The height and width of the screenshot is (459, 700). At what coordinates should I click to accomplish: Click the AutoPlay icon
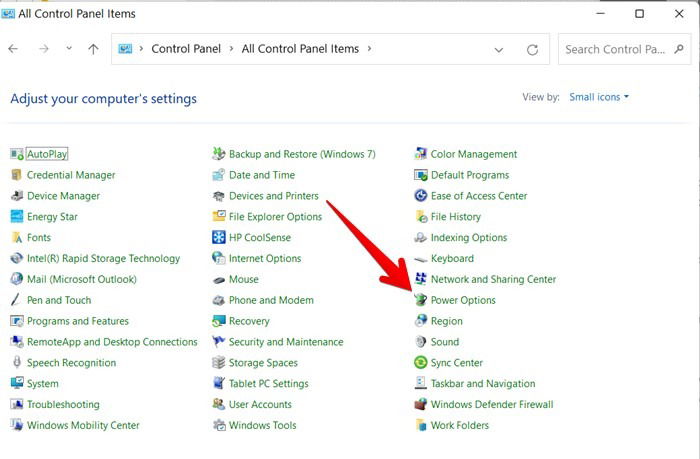pos(17,154)
